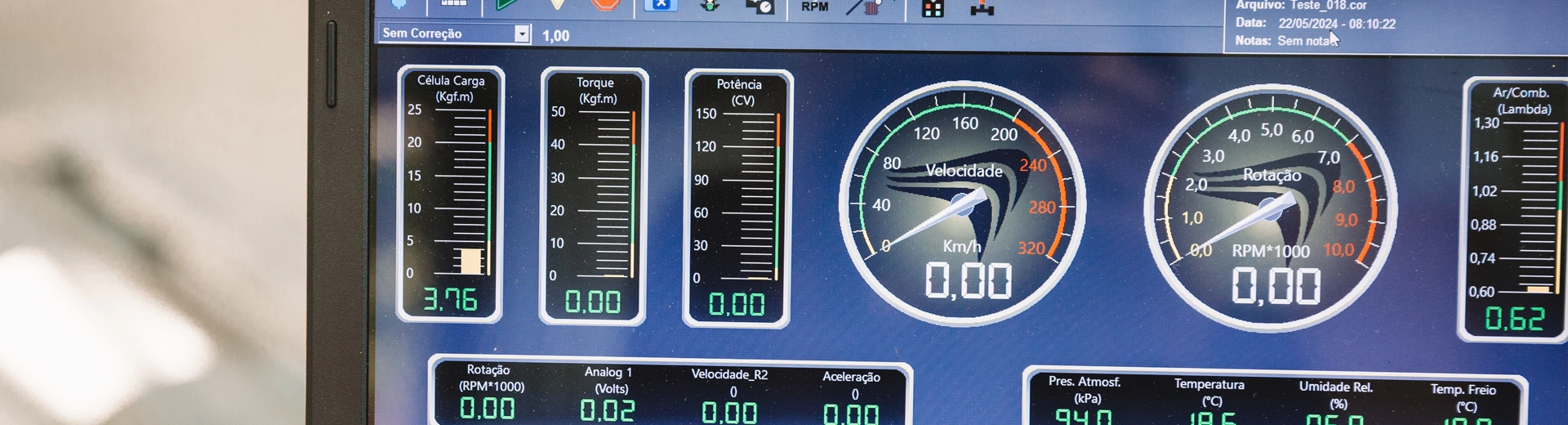Click the 1,00 correction factor value
Image resolution: width=1568 pixels, height=425 pixels.
click(x=556, y=36)
